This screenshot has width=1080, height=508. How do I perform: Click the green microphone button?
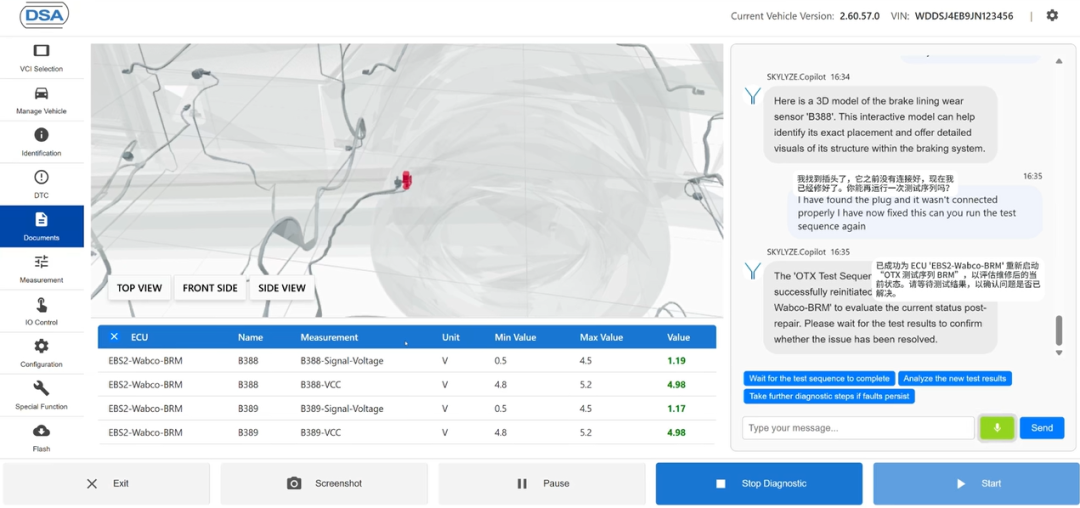(x=997, y=427)
